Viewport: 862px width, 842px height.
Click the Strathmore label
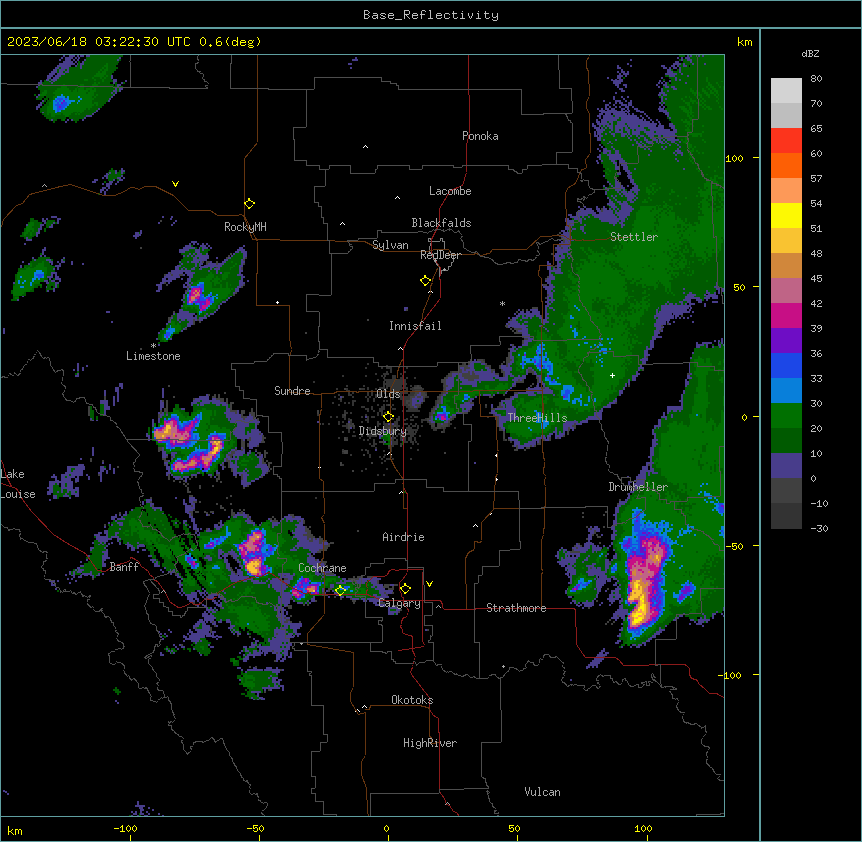(516, 608)
